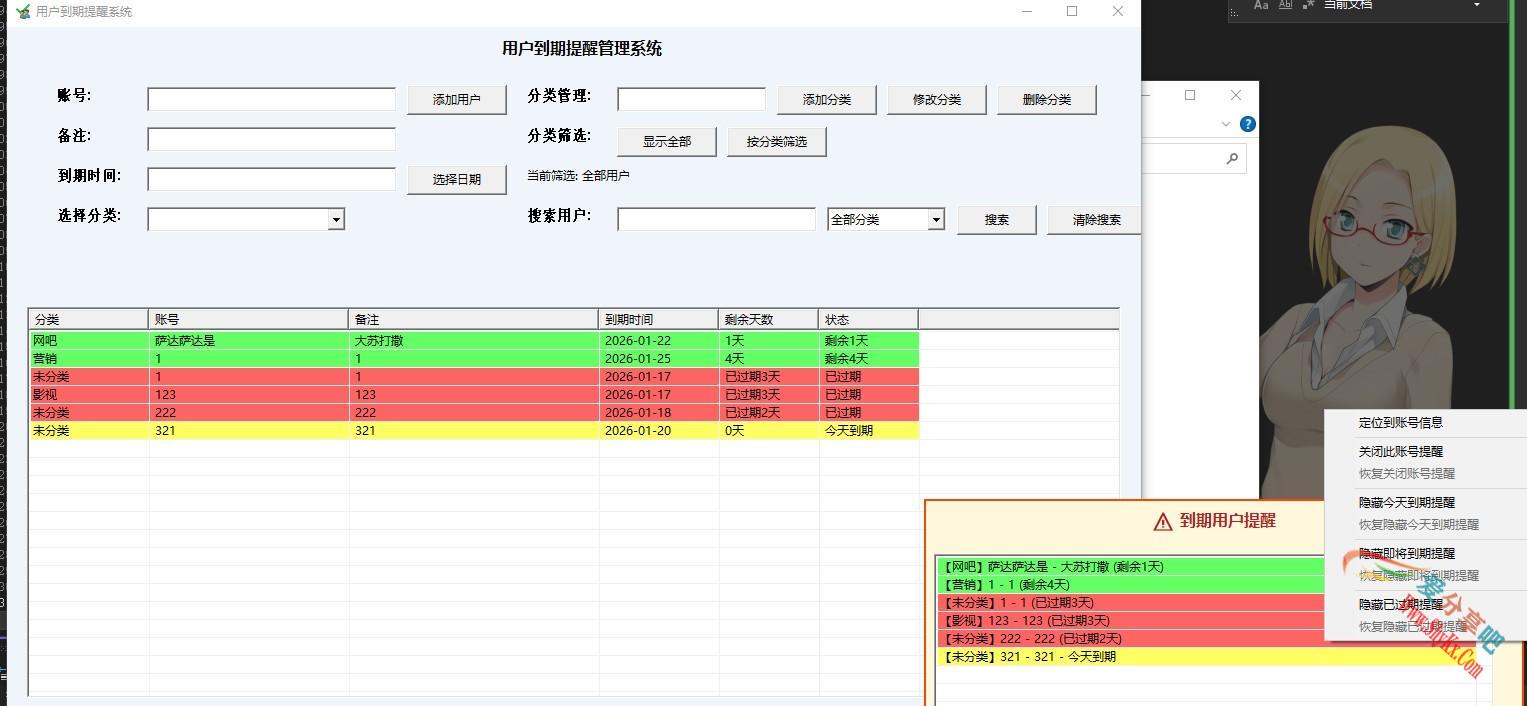Click the 清除搜索 button
The width and height of the screenshot is (1527, 706).
pyautogui.click(x=1093, y=219)
